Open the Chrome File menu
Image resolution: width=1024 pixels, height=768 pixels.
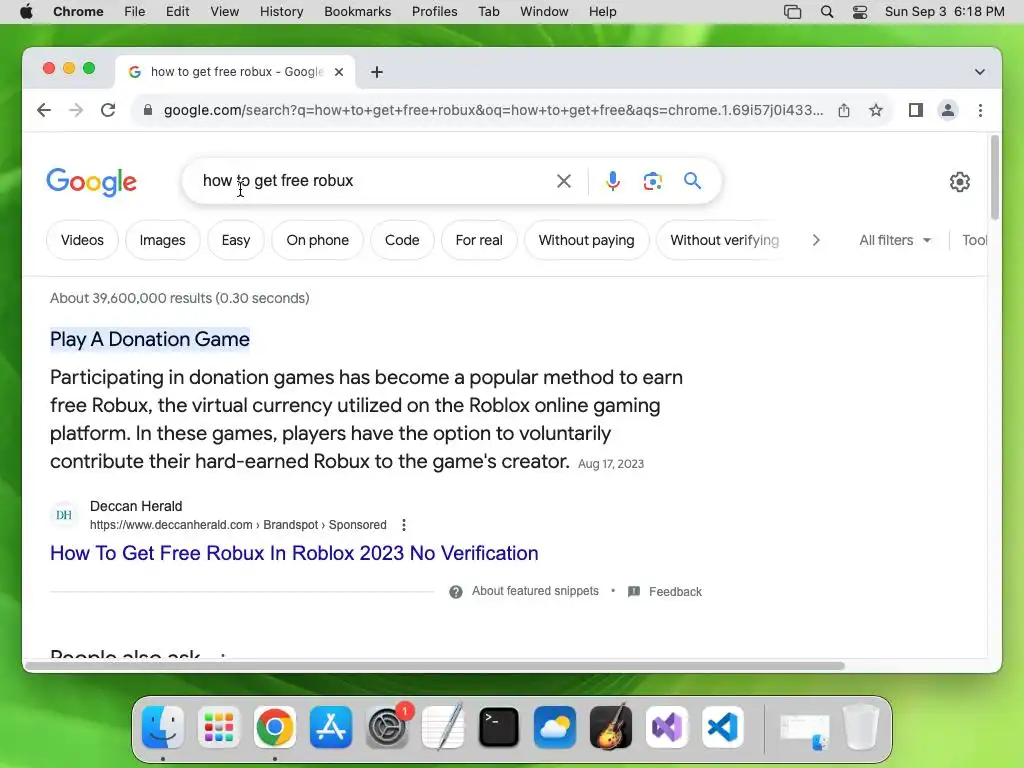[135, 12]
